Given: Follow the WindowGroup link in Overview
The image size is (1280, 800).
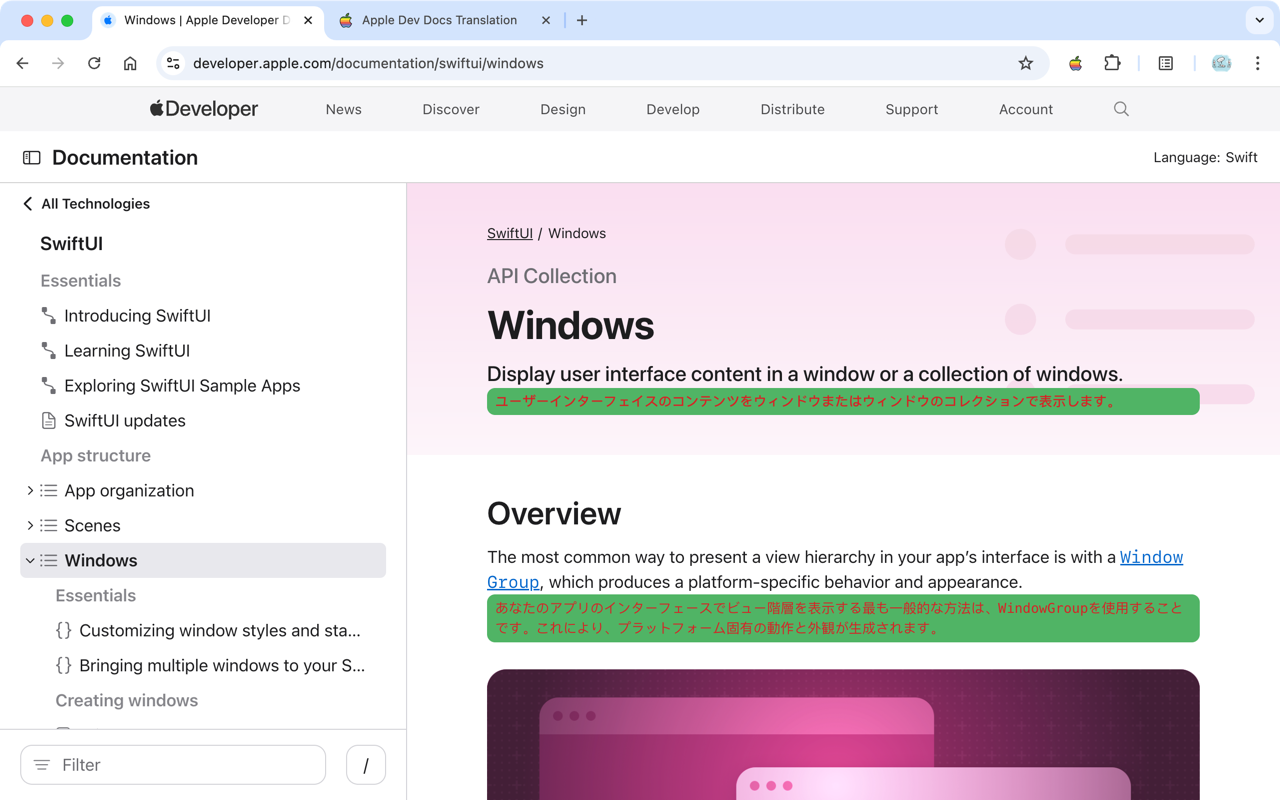Looking at the screenshot, I should pyautogui.click(x=1151, y=558).
